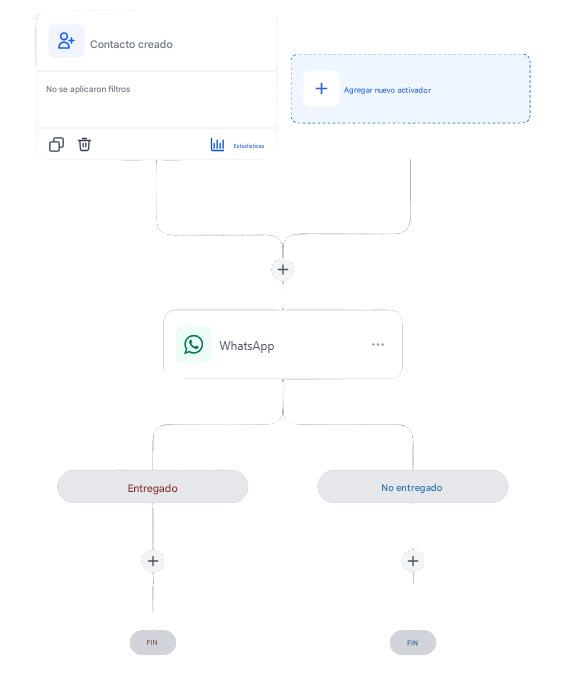This screenshot has width=563, height=679.
Task: Select the WhatsApp action title
Action: point(246,346)
